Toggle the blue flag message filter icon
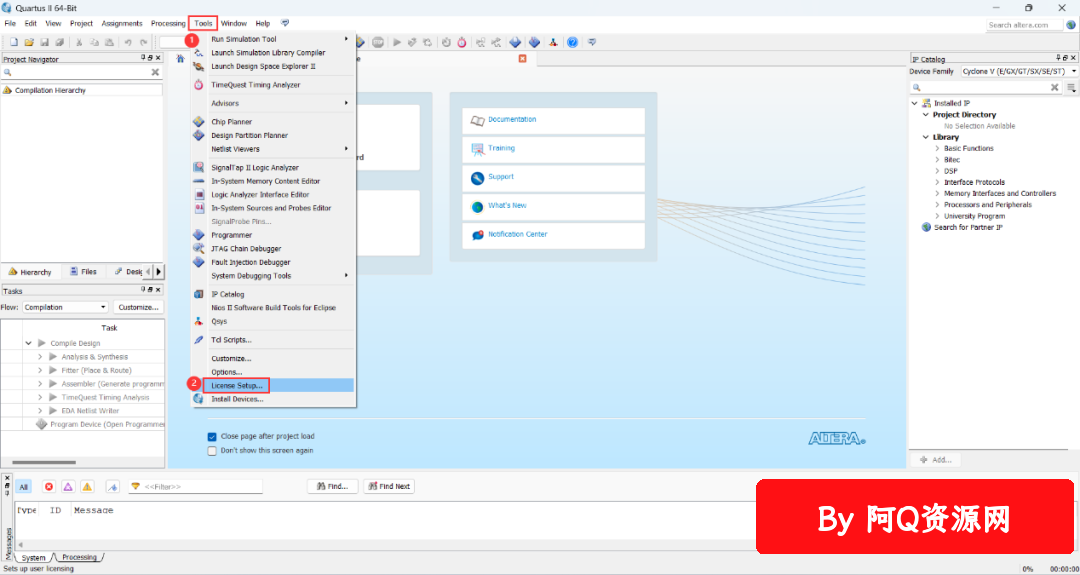The width and height of the screenshot is (1080, 575). (x=114, y=486)
